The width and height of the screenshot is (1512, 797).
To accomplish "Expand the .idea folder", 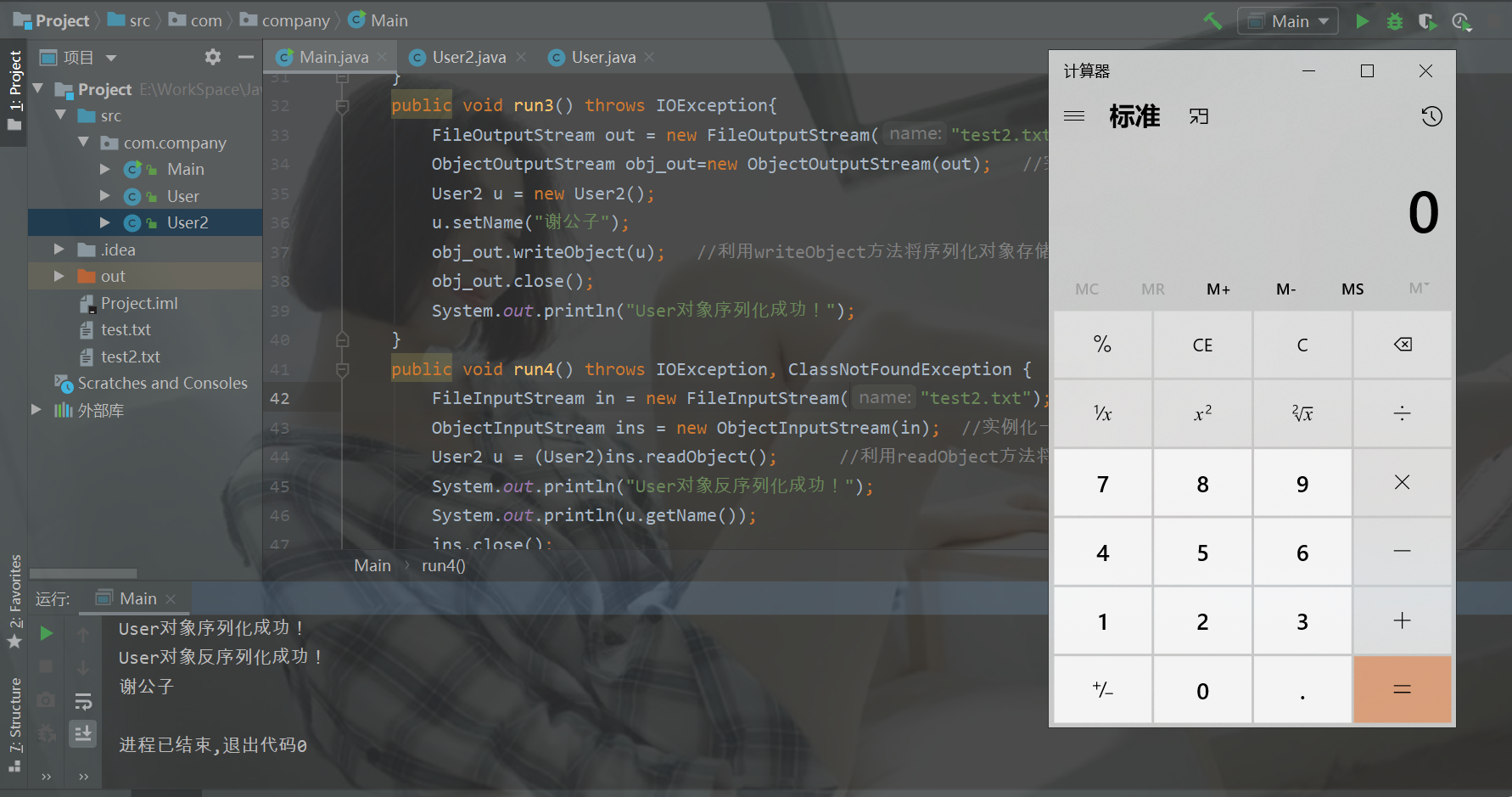I will click(x=59, y=250).
